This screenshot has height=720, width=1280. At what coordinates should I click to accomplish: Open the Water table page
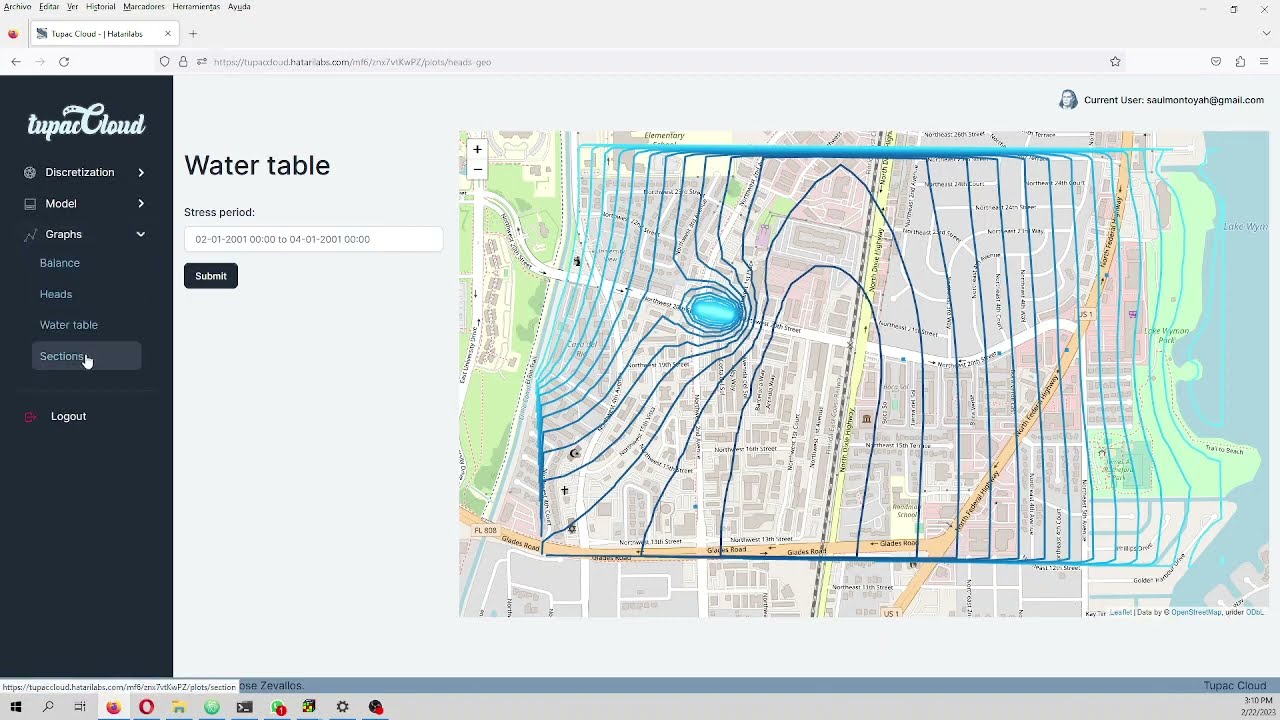pos(69,325)
